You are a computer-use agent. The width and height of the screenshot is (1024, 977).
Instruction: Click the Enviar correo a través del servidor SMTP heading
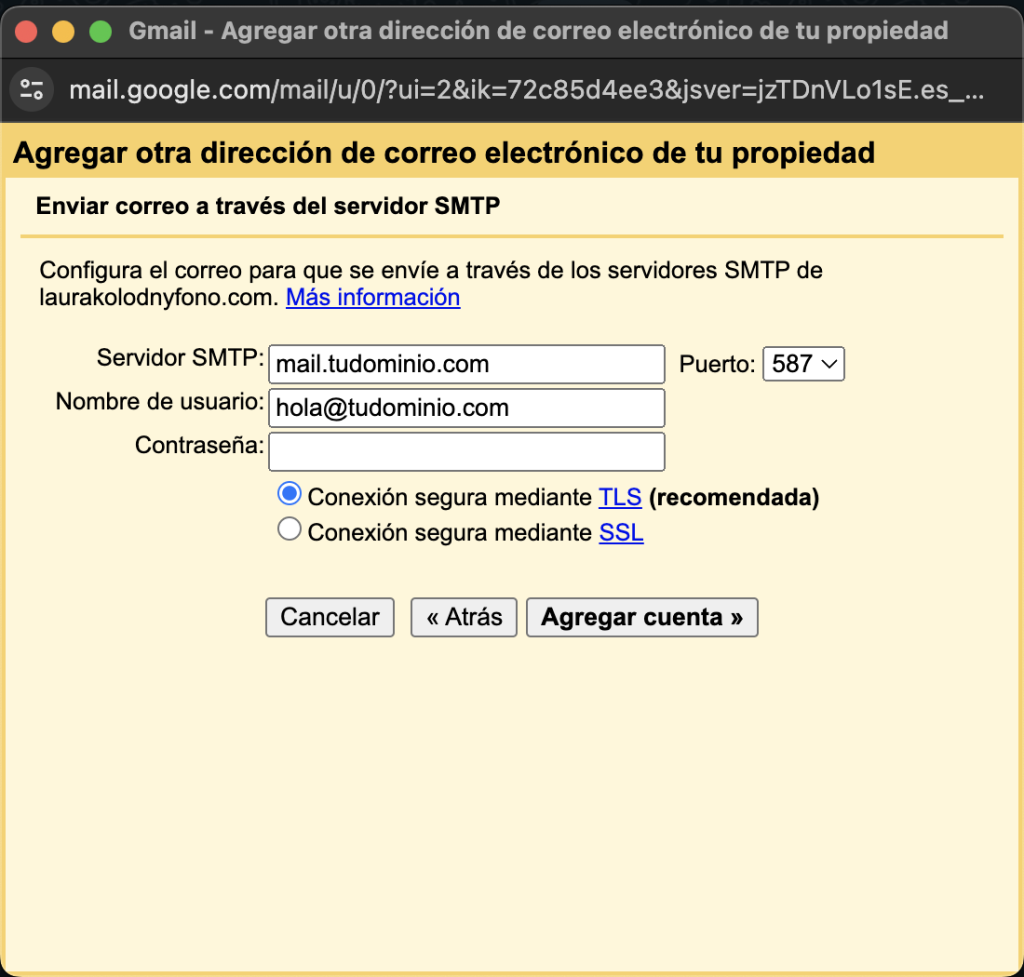click(x=268, y=207)
